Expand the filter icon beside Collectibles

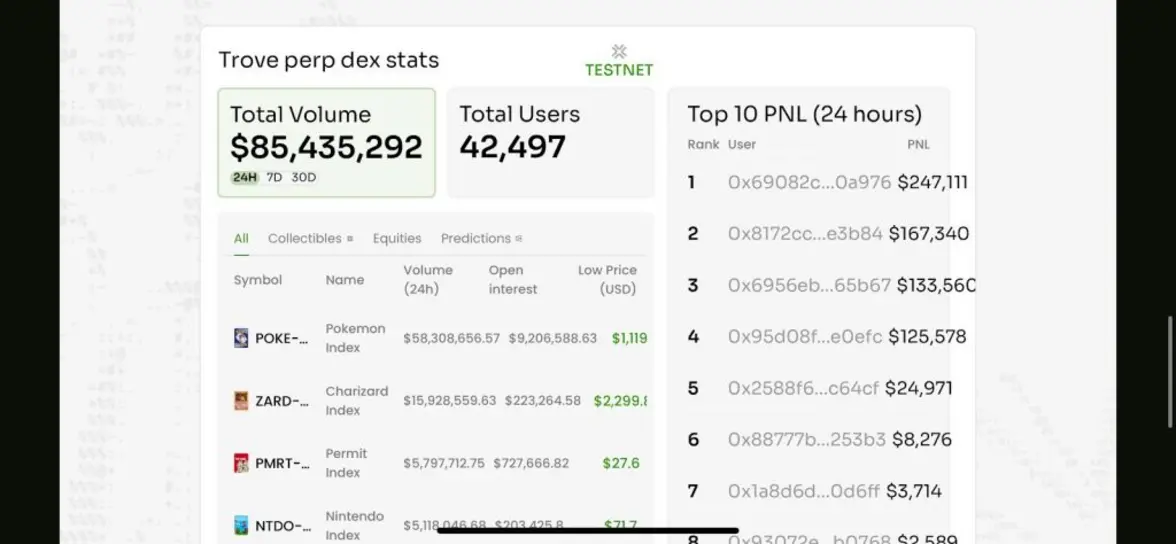pyautogui.click(x=350, y=239)
